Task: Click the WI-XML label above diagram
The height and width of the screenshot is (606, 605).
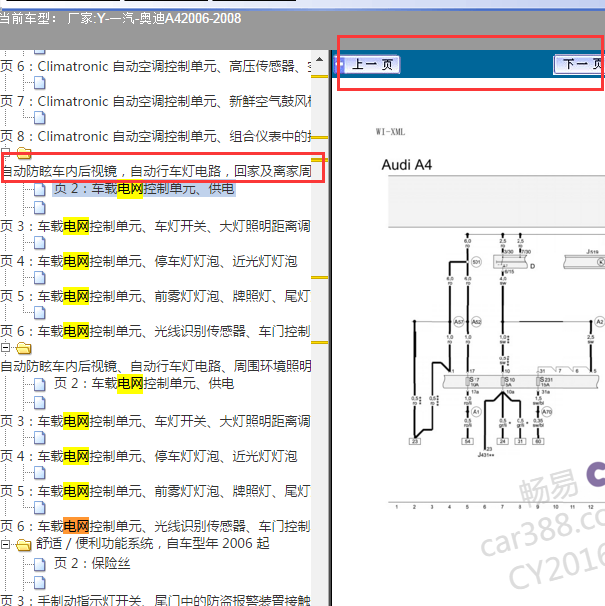Action: 390,132
